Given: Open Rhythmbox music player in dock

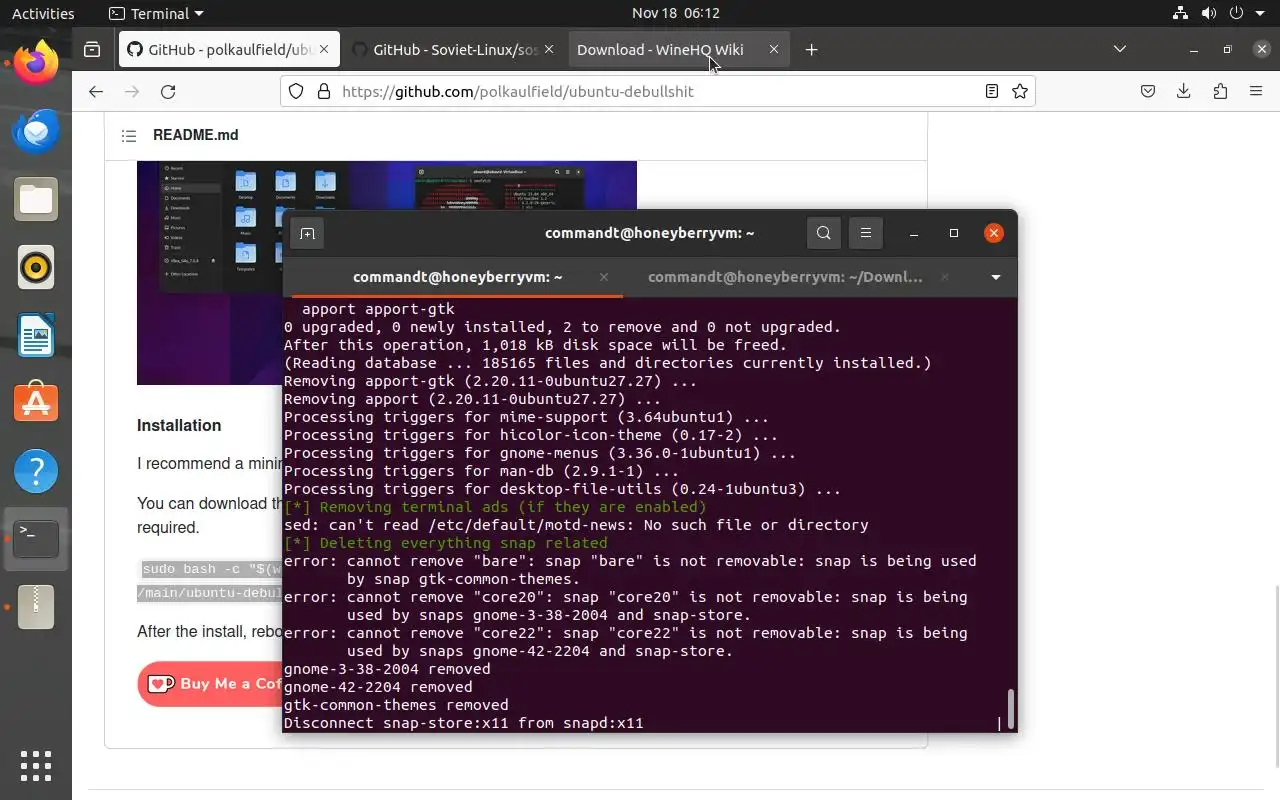Looking at the screenshot, I should pos(36,268).
